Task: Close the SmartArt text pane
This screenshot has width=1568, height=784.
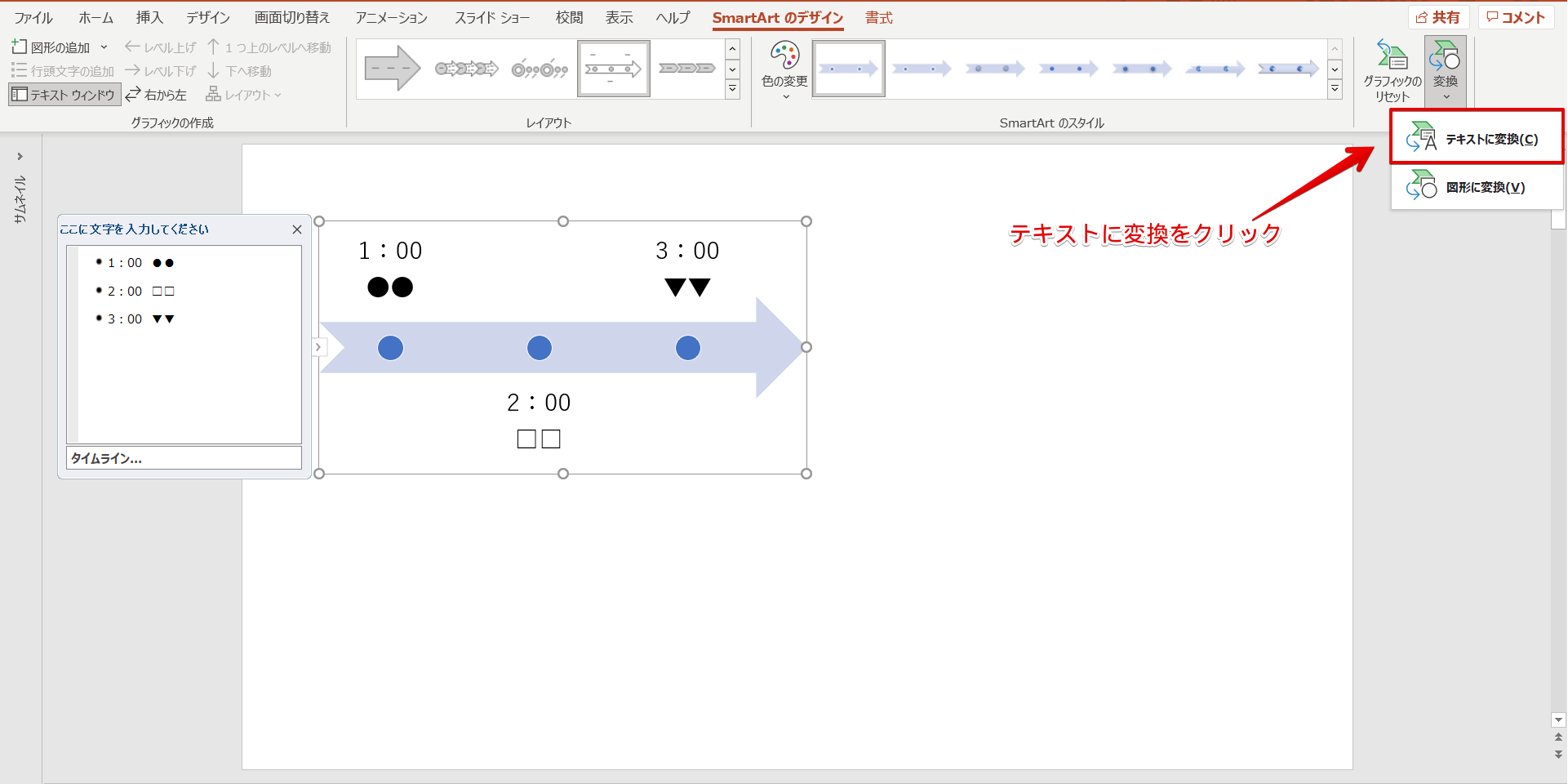Action: pos(297,229)
